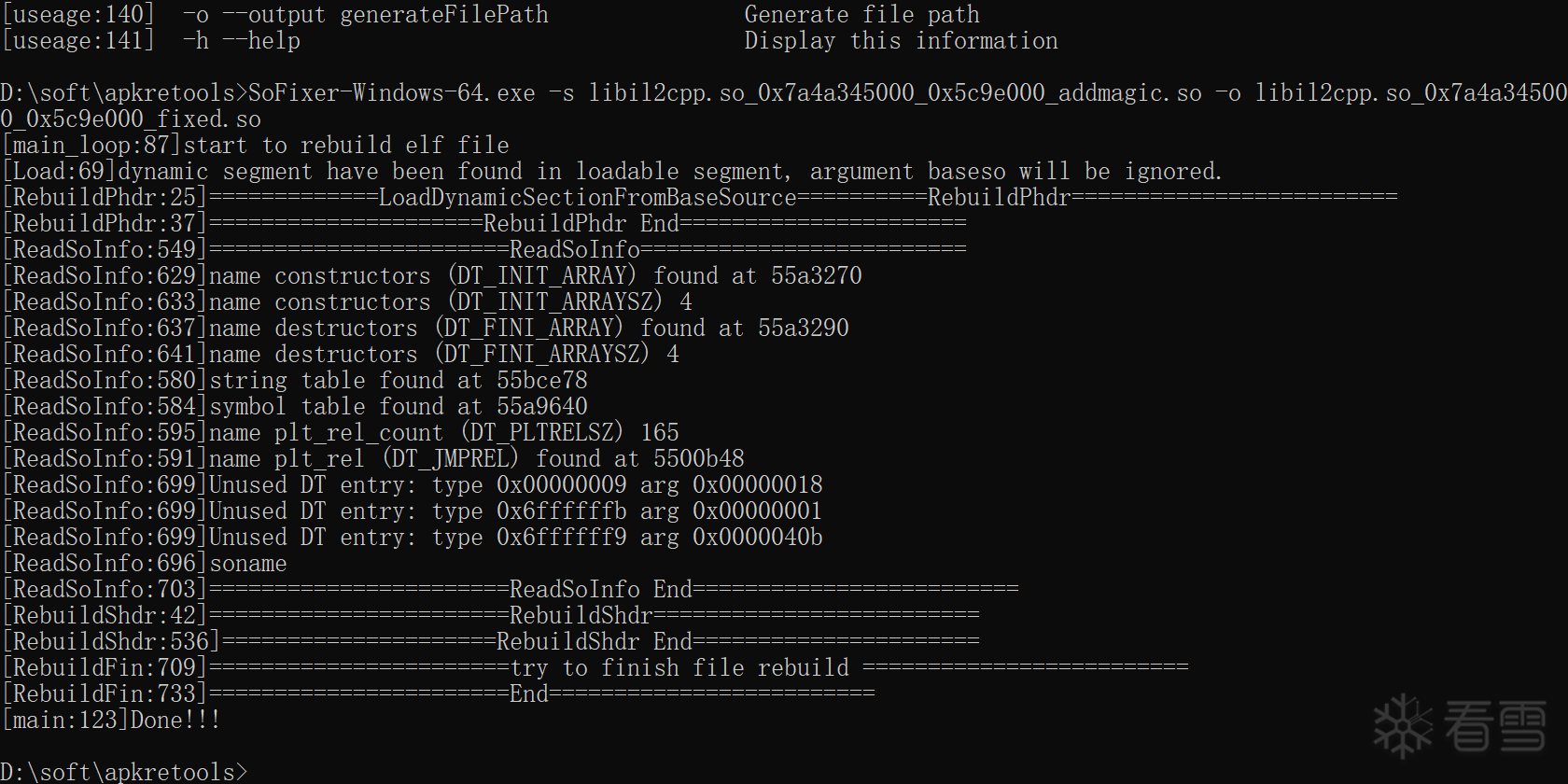Click the Unused DT entry arg 0x0000040b

[757, 538]
